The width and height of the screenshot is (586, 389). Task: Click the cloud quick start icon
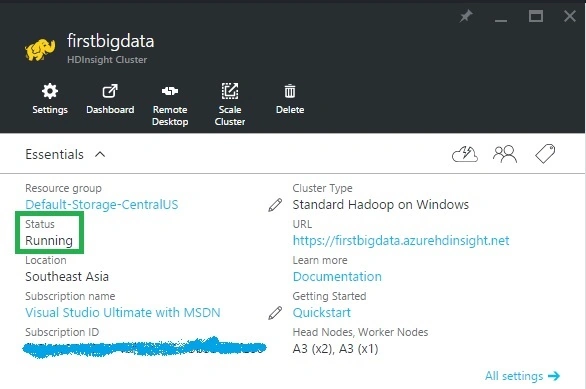[465, 154]
